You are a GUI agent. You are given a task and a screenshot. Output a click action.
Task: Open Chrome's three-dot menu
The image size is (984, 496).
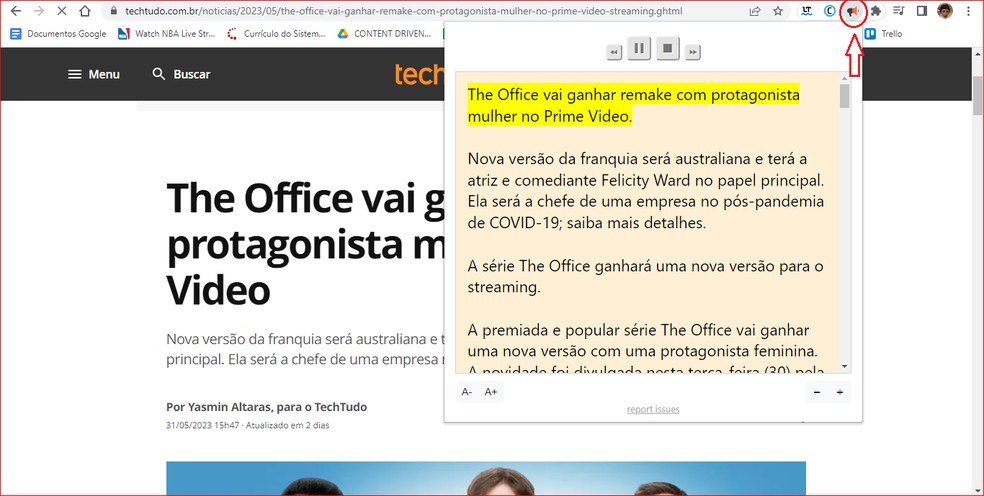click(969, 11)
